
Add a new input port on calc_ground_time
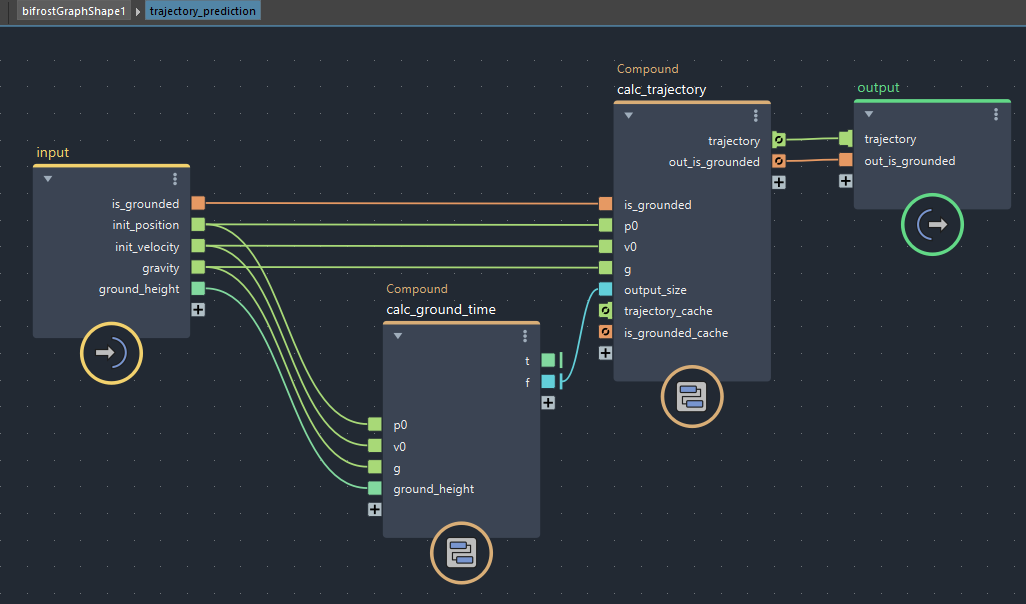[x=375, y=510]
